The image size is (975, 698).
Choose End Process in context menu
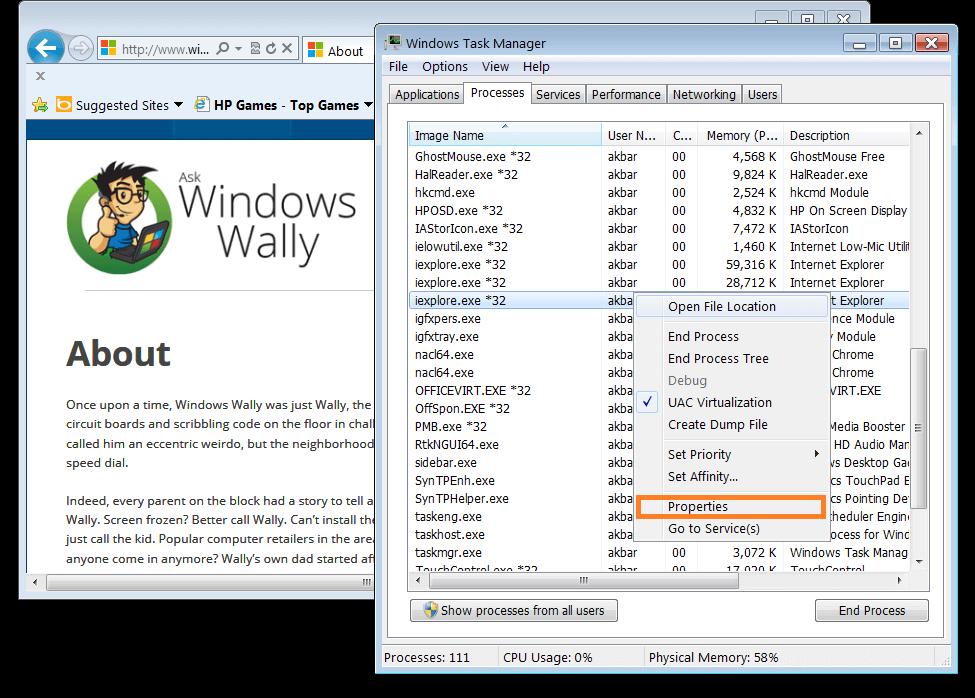pyautogui.click(x=732, y=336)
